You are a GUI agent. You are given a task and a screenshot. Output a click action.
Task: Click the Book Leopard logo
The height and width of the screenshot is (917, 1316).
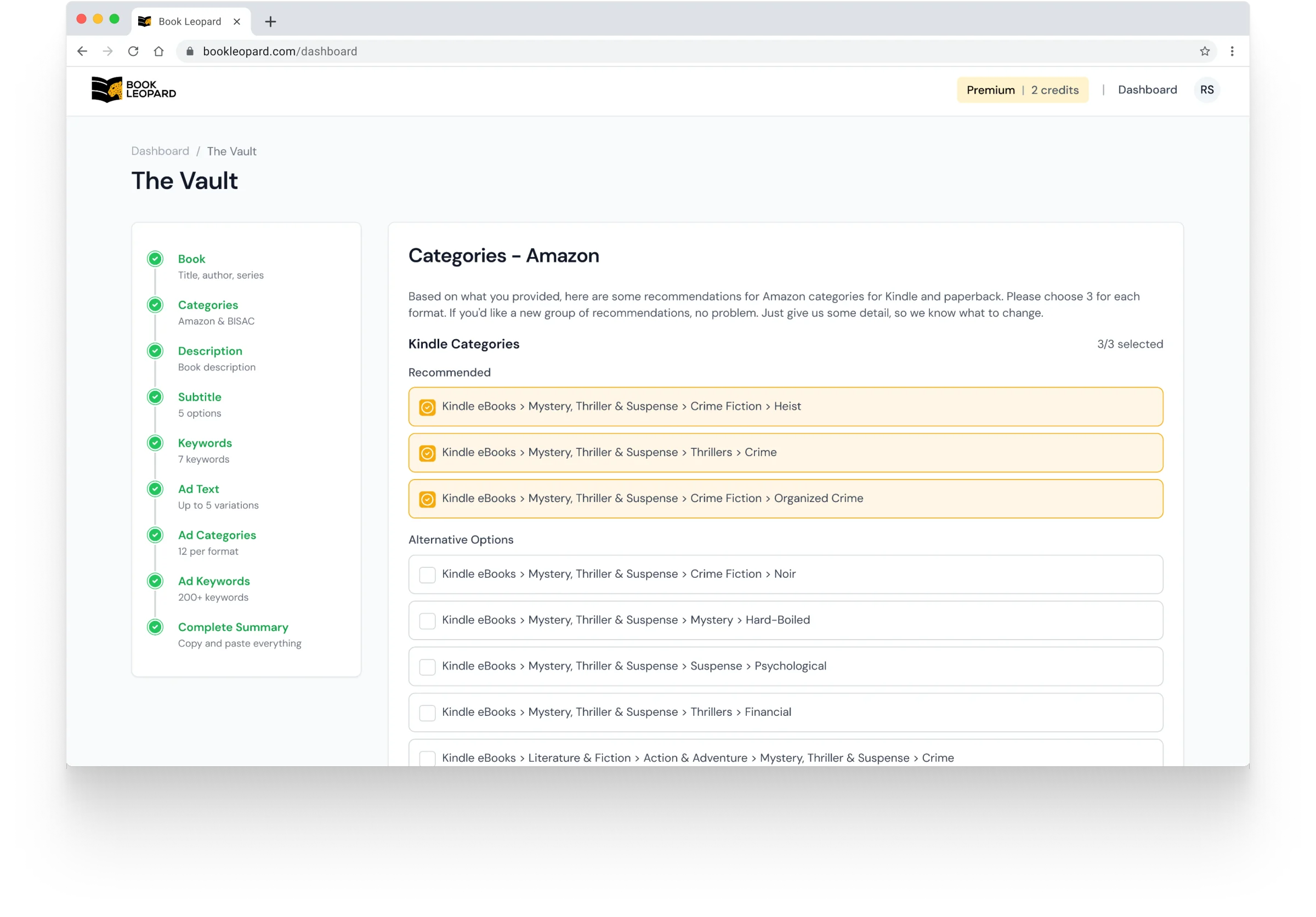[134, 89]
